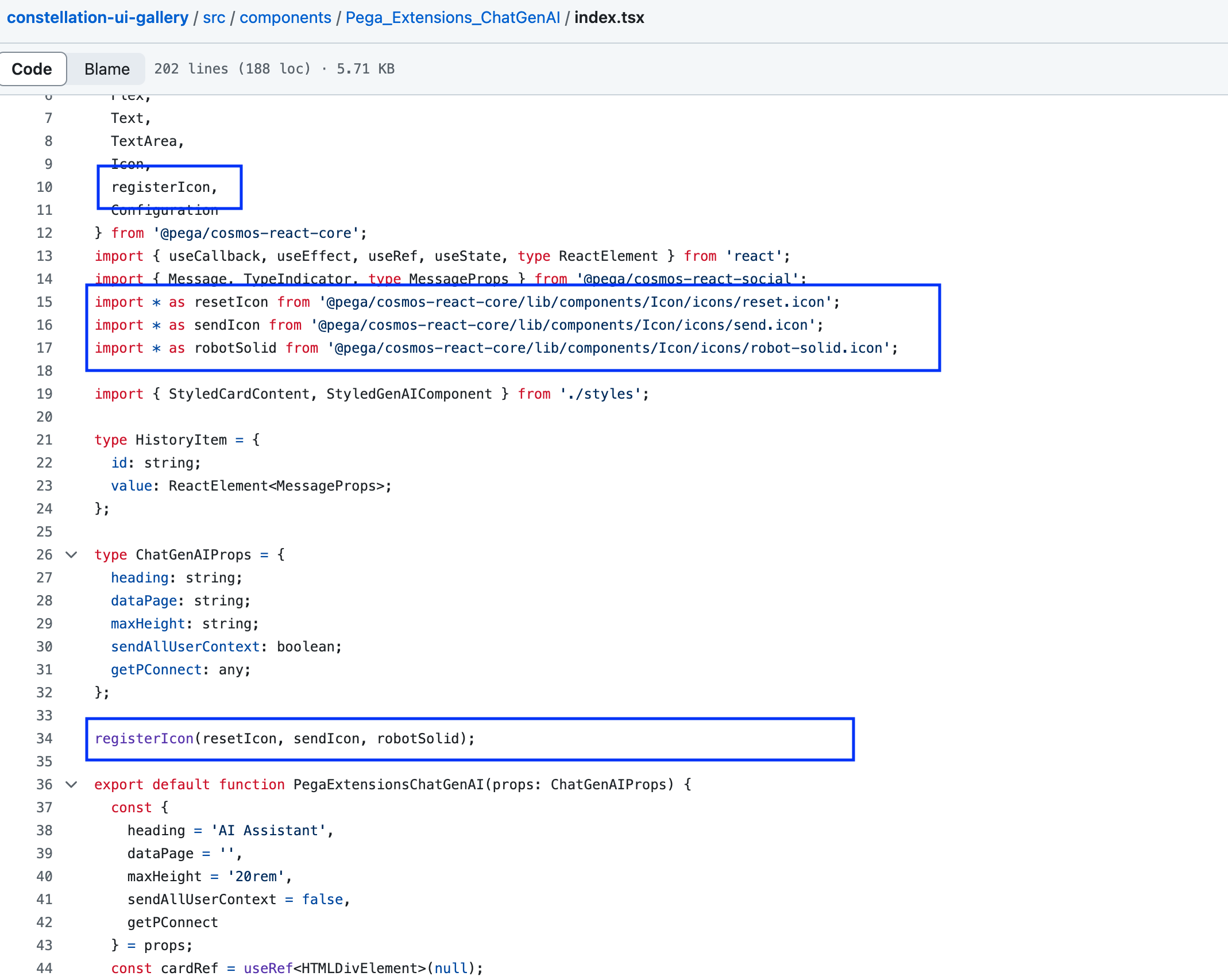Image resolution: width=1228 pixels, height=980 pixels.
Task: Select line number 36
Action: point(44,784)
